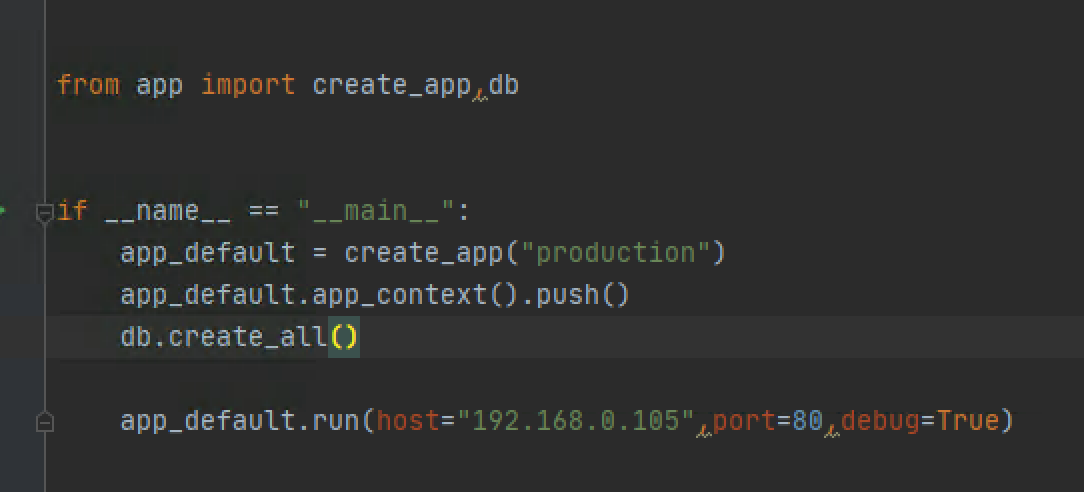Collapse the if __name__ block fold marker
This screenshot has height=492, width=1084.
click(x=44, y=214)
